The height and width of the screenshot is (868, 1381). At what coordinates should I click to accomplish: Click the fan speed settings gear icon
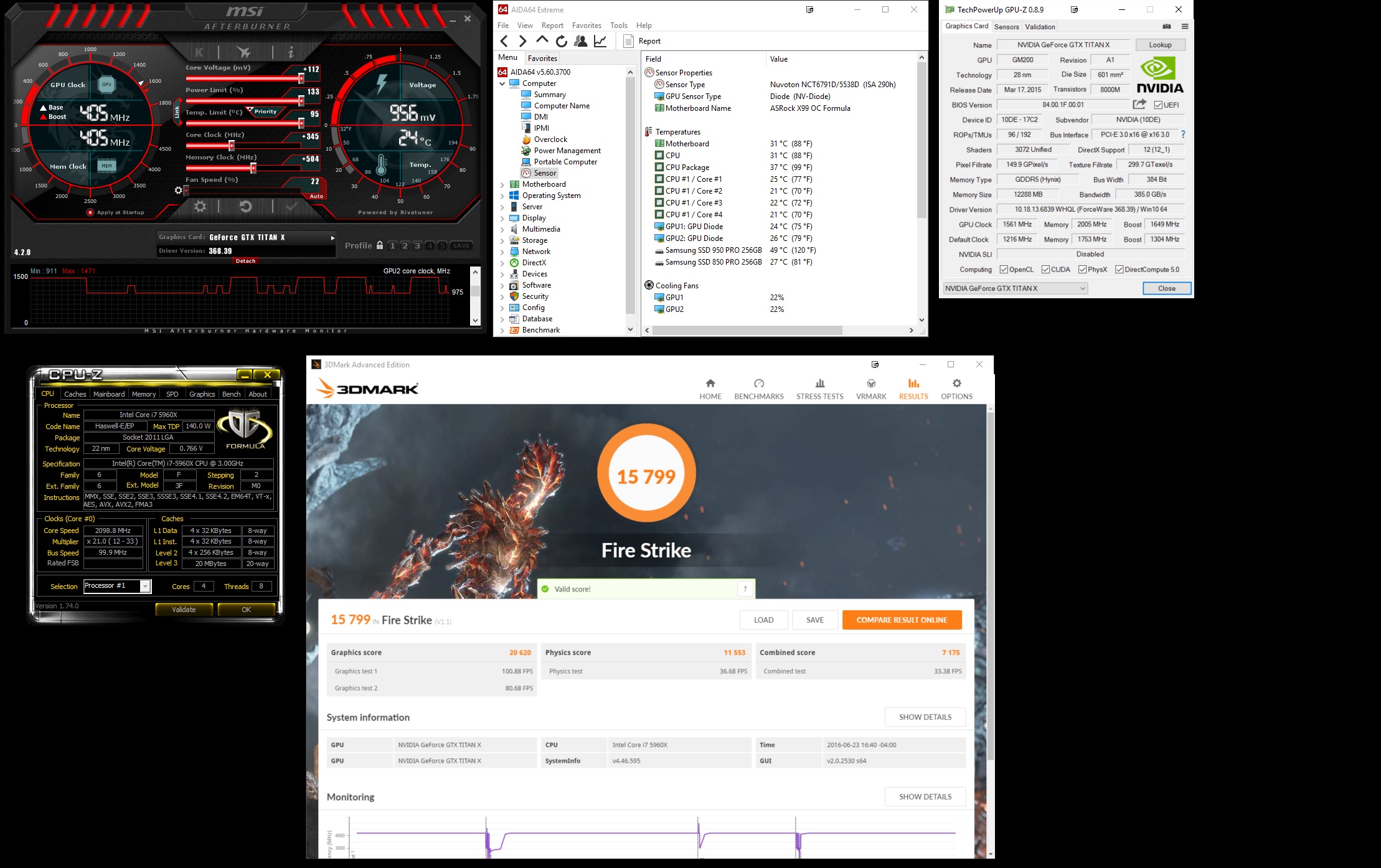pos(179,191)
